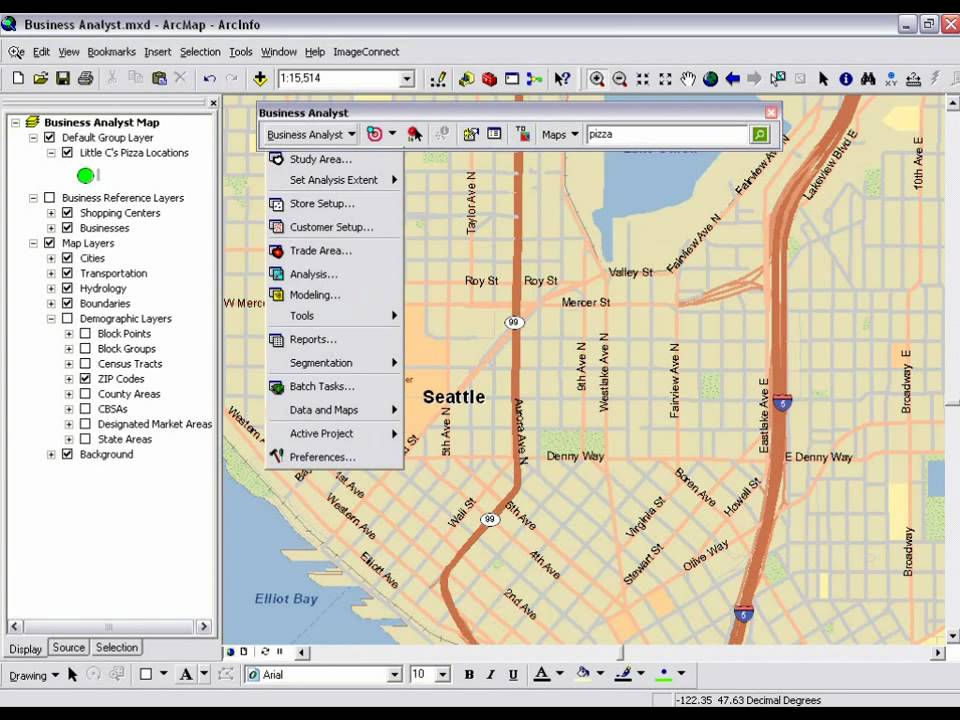The width and height of the screenshot is (960, 720).
Task: Open the Segmentation submenu
Action: [x=334, y=362]
